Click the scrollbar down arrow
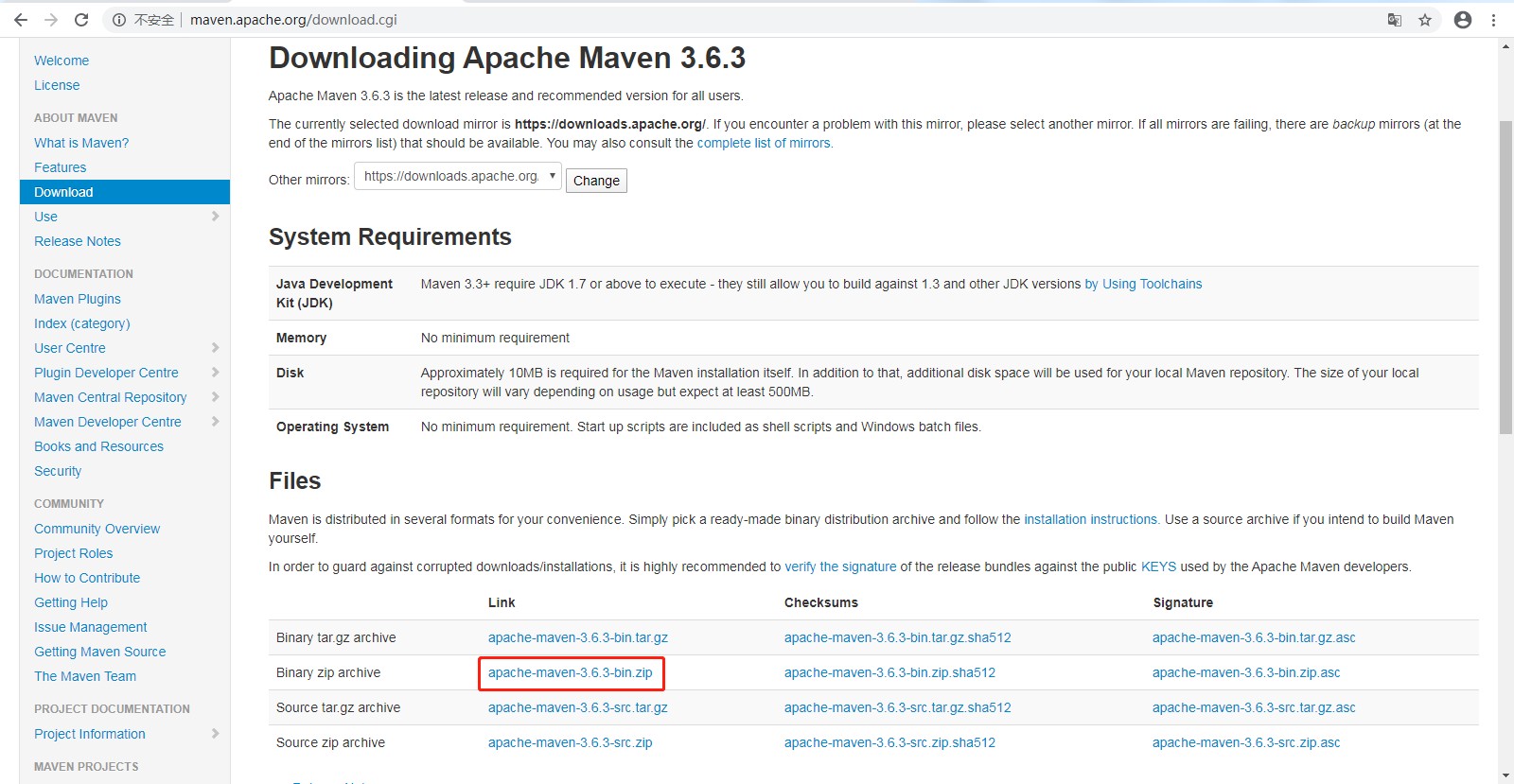Viewport: 1514px width, 784px height. (1505, 775)
